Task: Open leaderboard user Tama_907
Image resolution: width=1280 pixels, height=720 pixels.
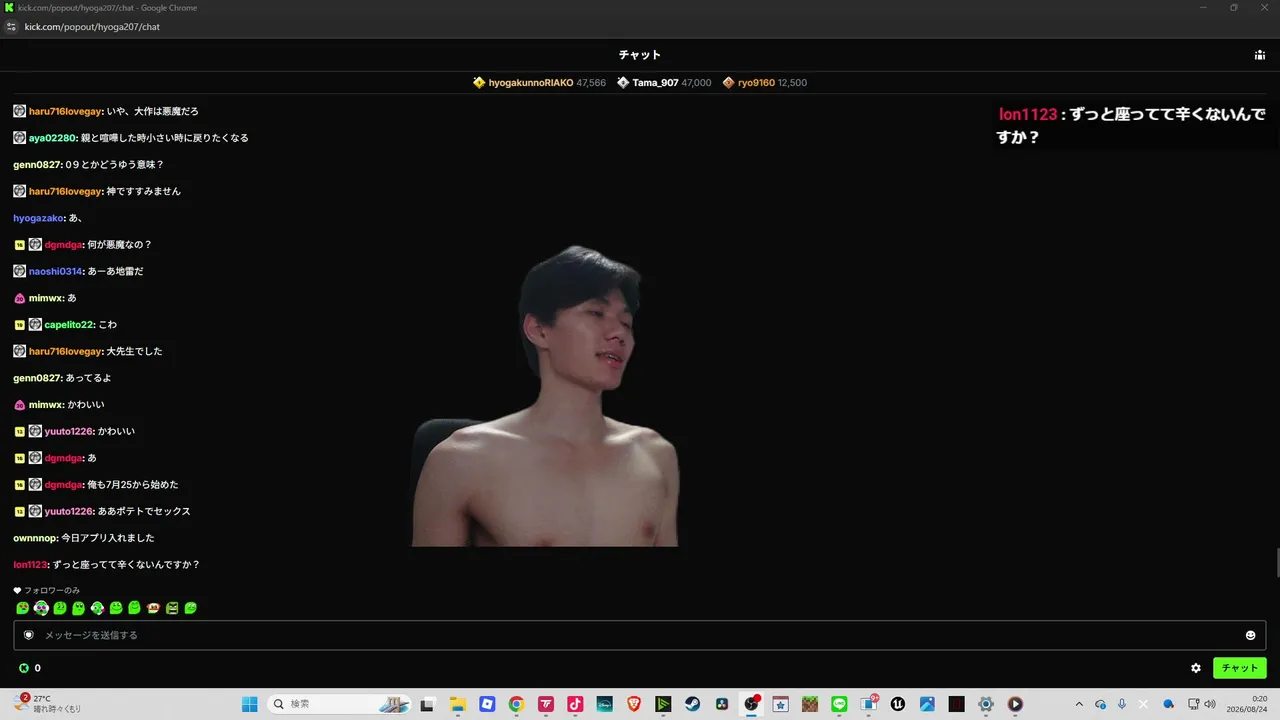Action: pos(655,83)
